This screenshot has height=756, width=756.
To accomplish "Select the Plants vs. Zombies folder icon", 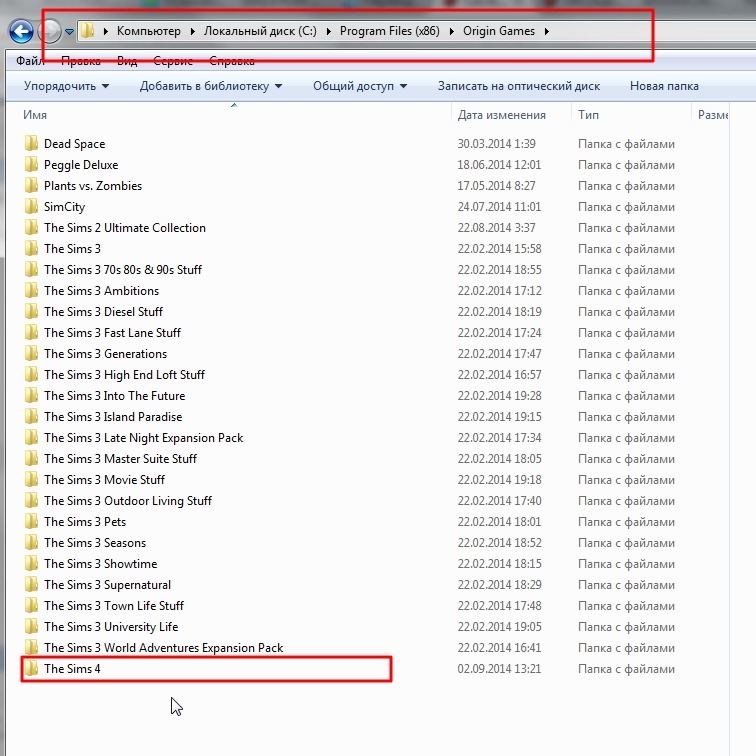I will click(31, 185).
